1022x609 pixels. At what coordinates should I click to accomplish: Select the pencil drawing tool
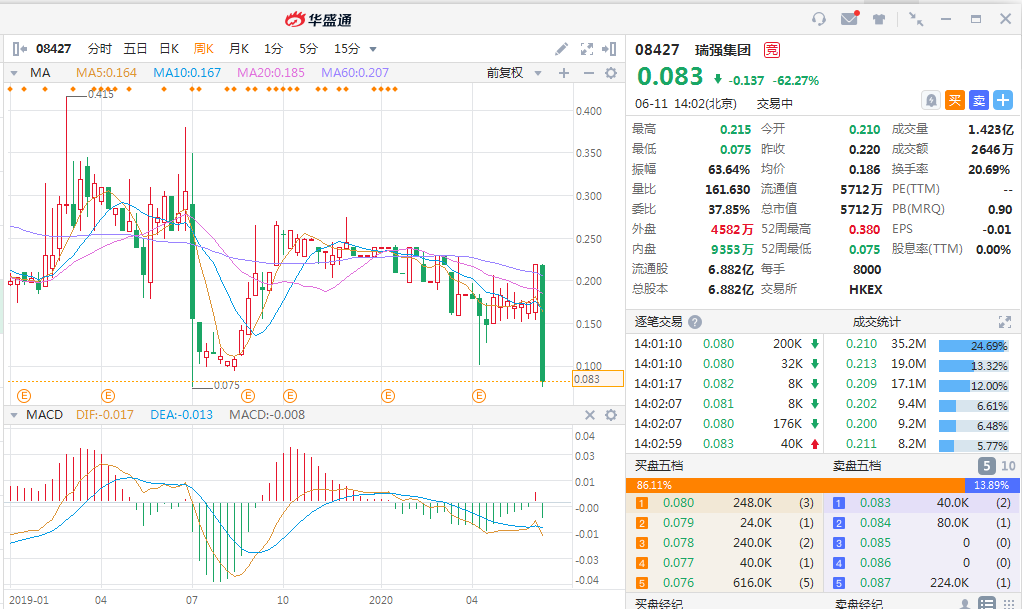(x=562, y=48)
